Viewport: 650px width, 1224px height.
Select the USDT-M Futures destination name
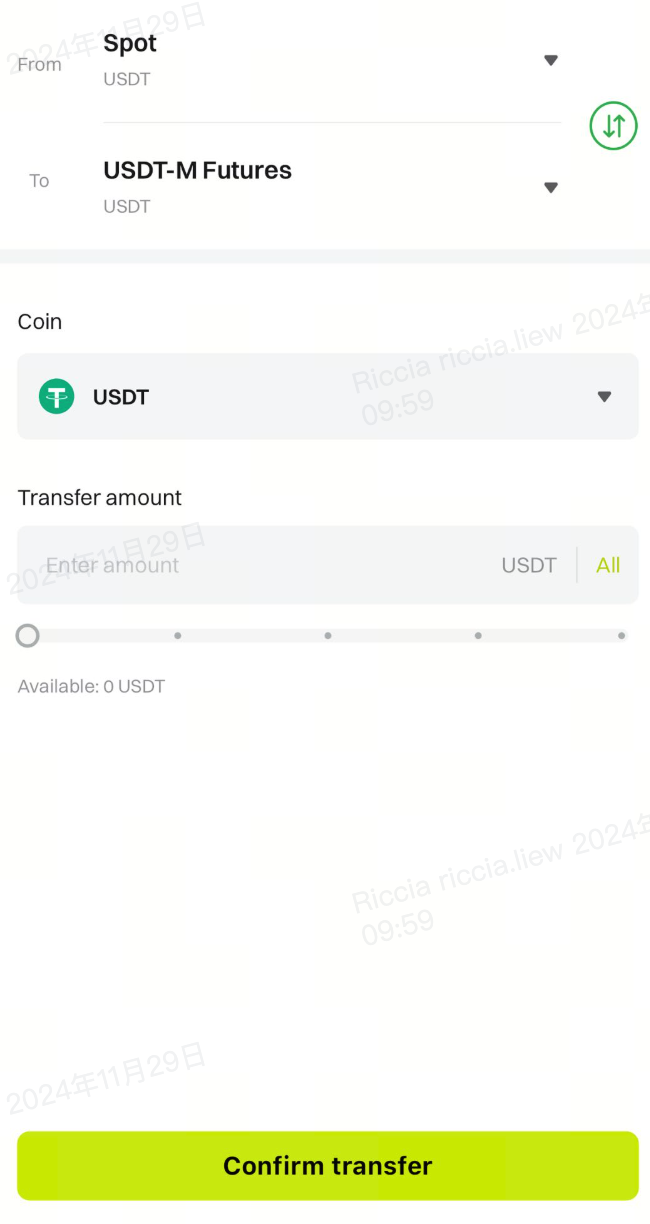coord(197,171)
